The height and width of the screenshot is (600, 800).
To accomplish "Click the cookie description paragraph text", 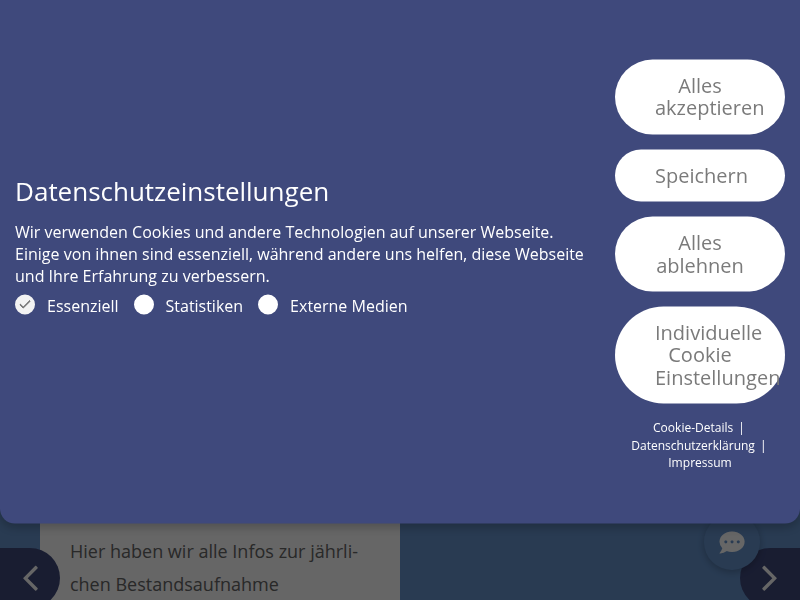I will 298,254.
